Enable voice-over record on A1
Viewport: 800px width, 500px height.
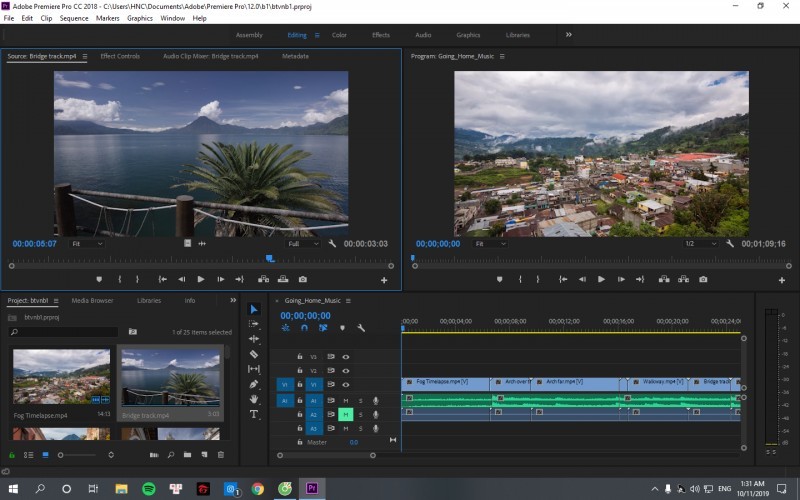pyautogui.click(x=376, y=401)
